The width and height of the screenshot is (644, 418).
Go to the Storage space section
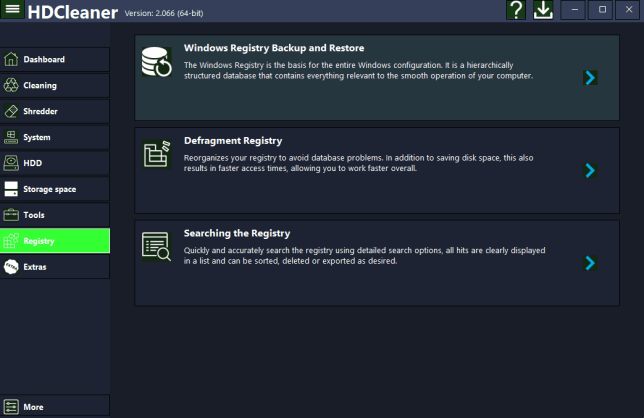click(54, 189)
